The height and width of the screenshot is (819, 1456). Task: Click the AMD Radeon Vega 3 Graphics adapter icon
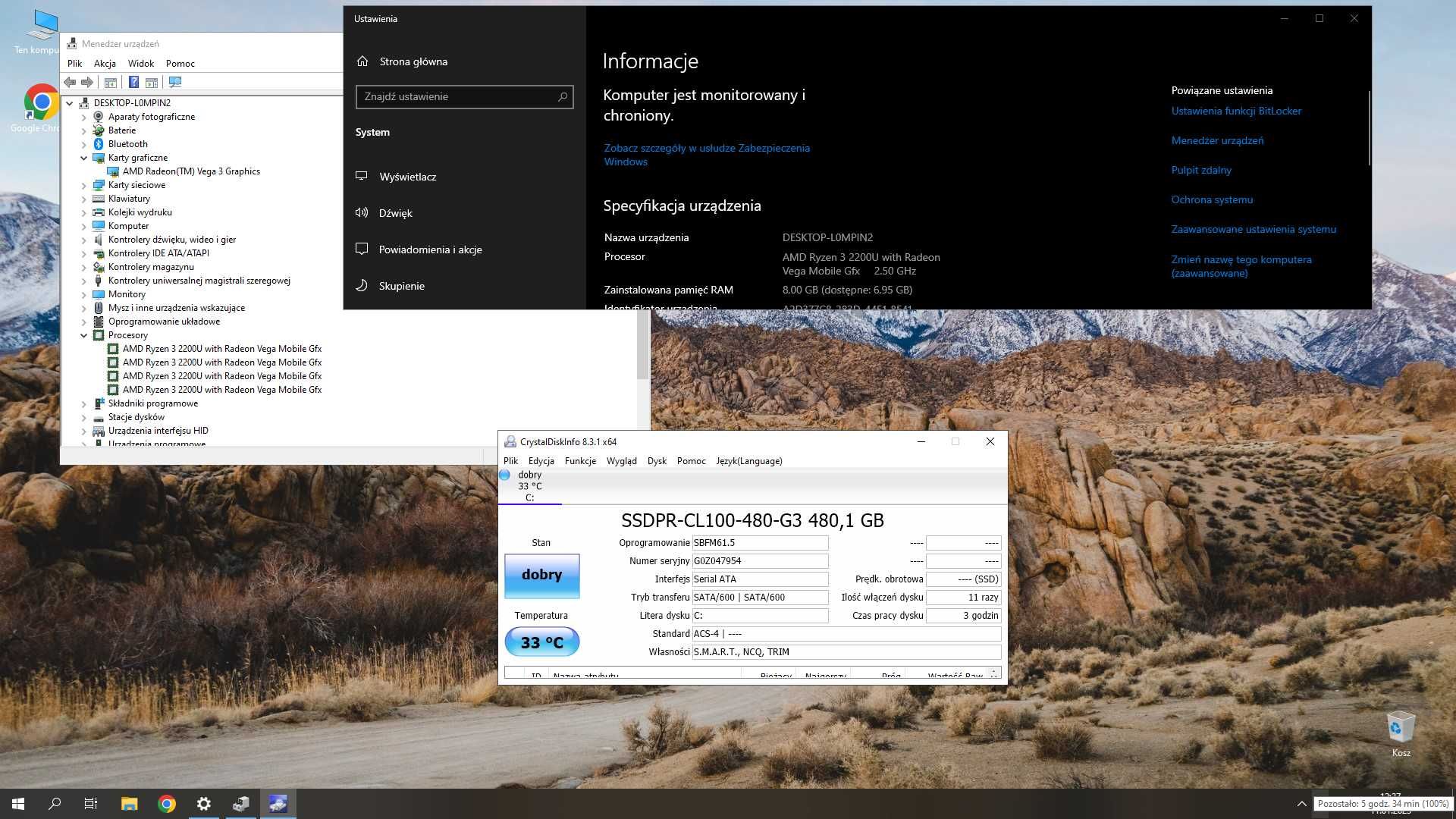(113, 171)
